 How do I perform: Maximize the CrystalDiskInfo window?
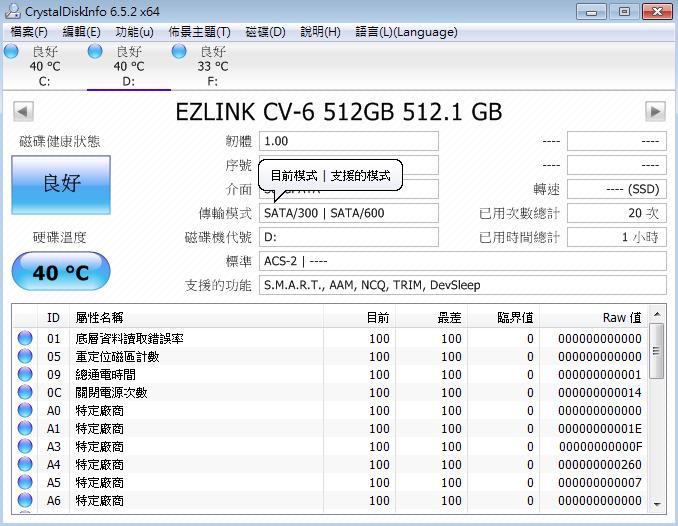pyautogui.click(x=624, y=12)
